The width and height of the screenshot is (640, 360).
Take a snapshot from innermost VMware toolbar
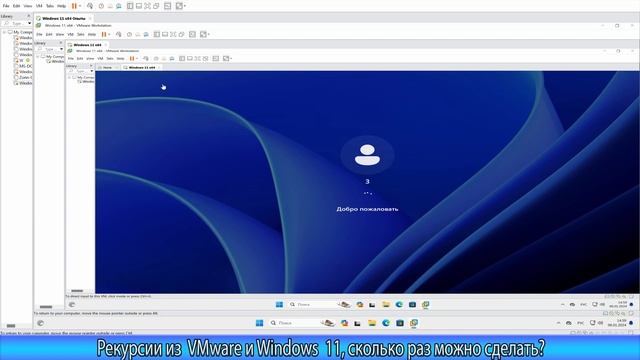click(156, 59)
